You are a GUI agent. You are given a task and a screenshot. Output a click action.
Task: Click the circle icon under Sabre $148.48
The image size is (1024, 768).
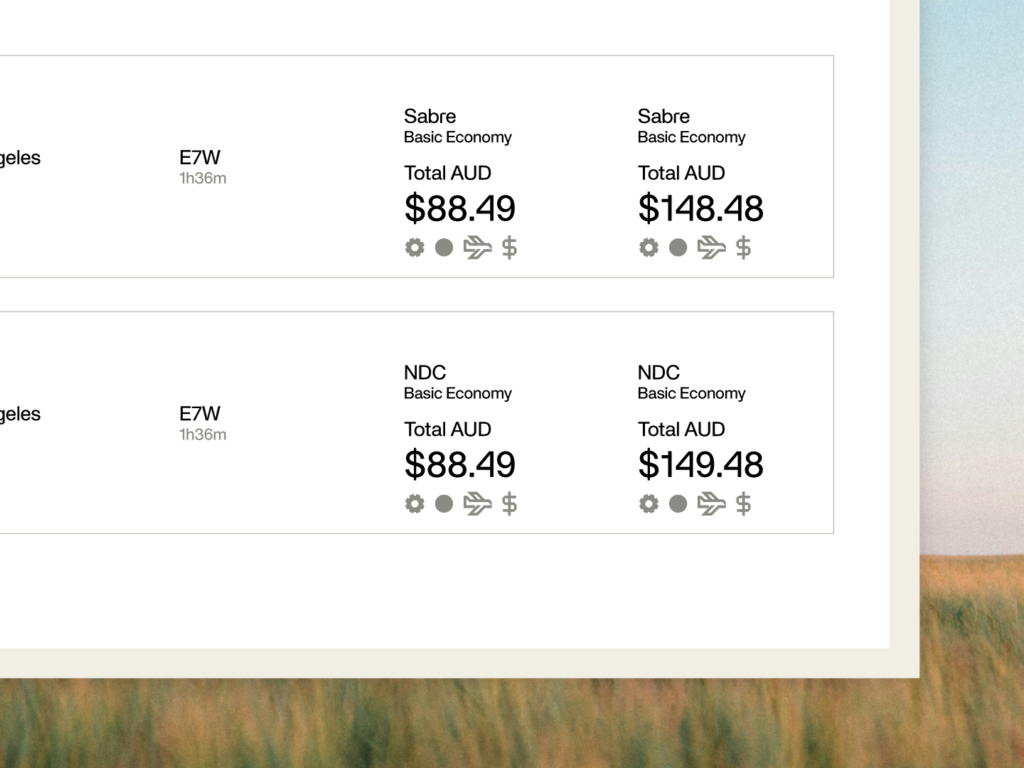(x=678, y=248)
